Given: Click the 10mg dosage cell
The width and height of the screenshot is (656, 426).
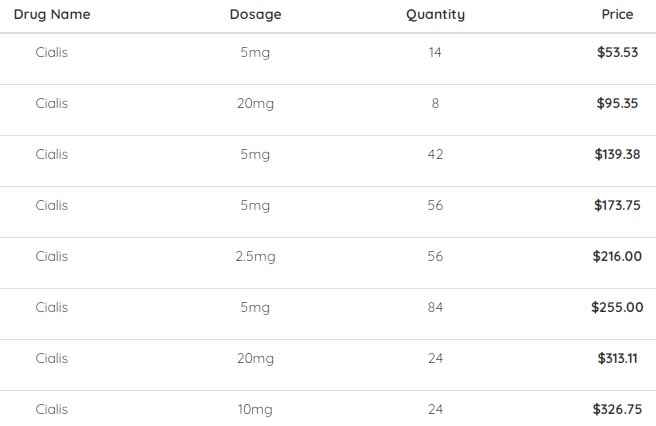Looking at the screenshot, I should click(255, 410).
